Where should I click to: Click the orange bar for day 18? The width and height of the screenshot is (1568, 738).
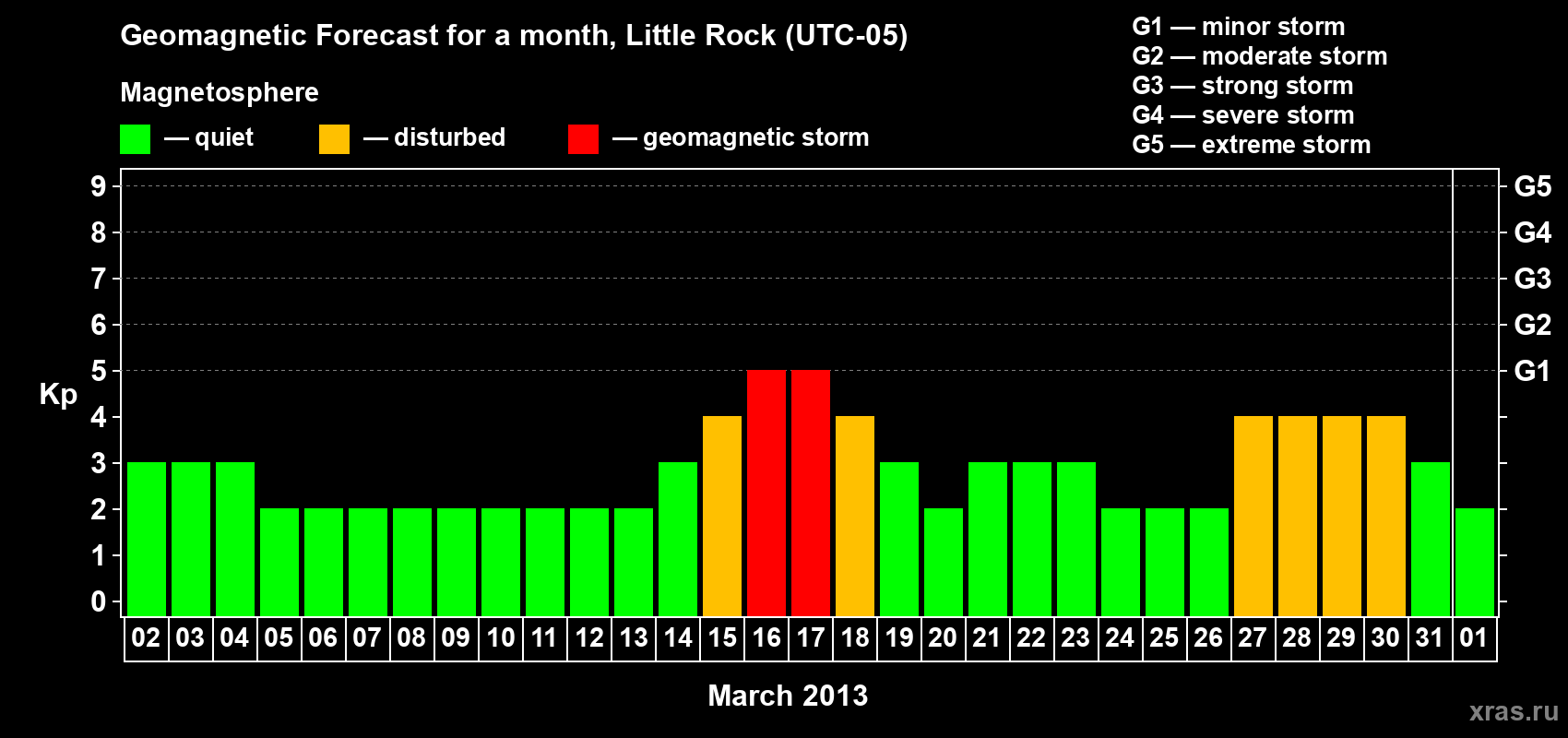[855, 517]
